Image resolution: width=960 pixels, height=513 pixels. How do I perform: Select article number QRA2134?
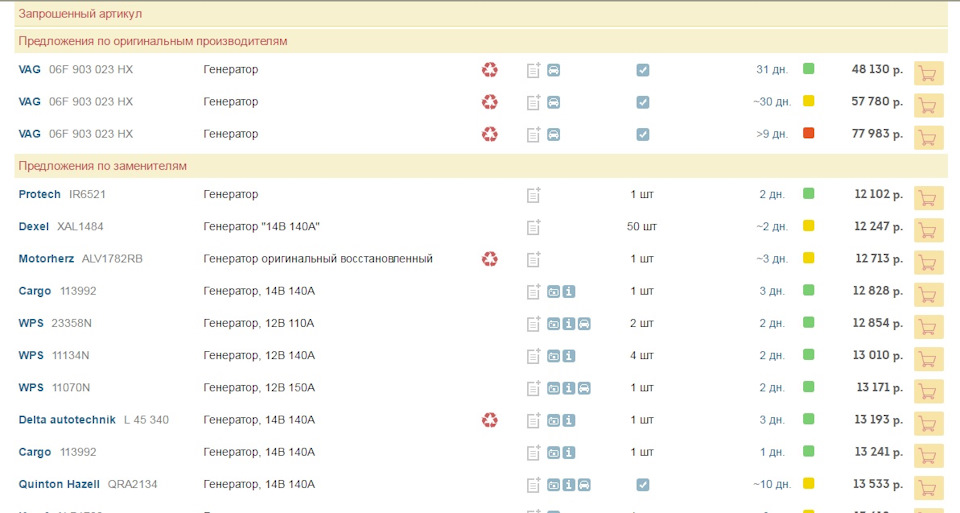pyautogui.click(x=132, y=484)
